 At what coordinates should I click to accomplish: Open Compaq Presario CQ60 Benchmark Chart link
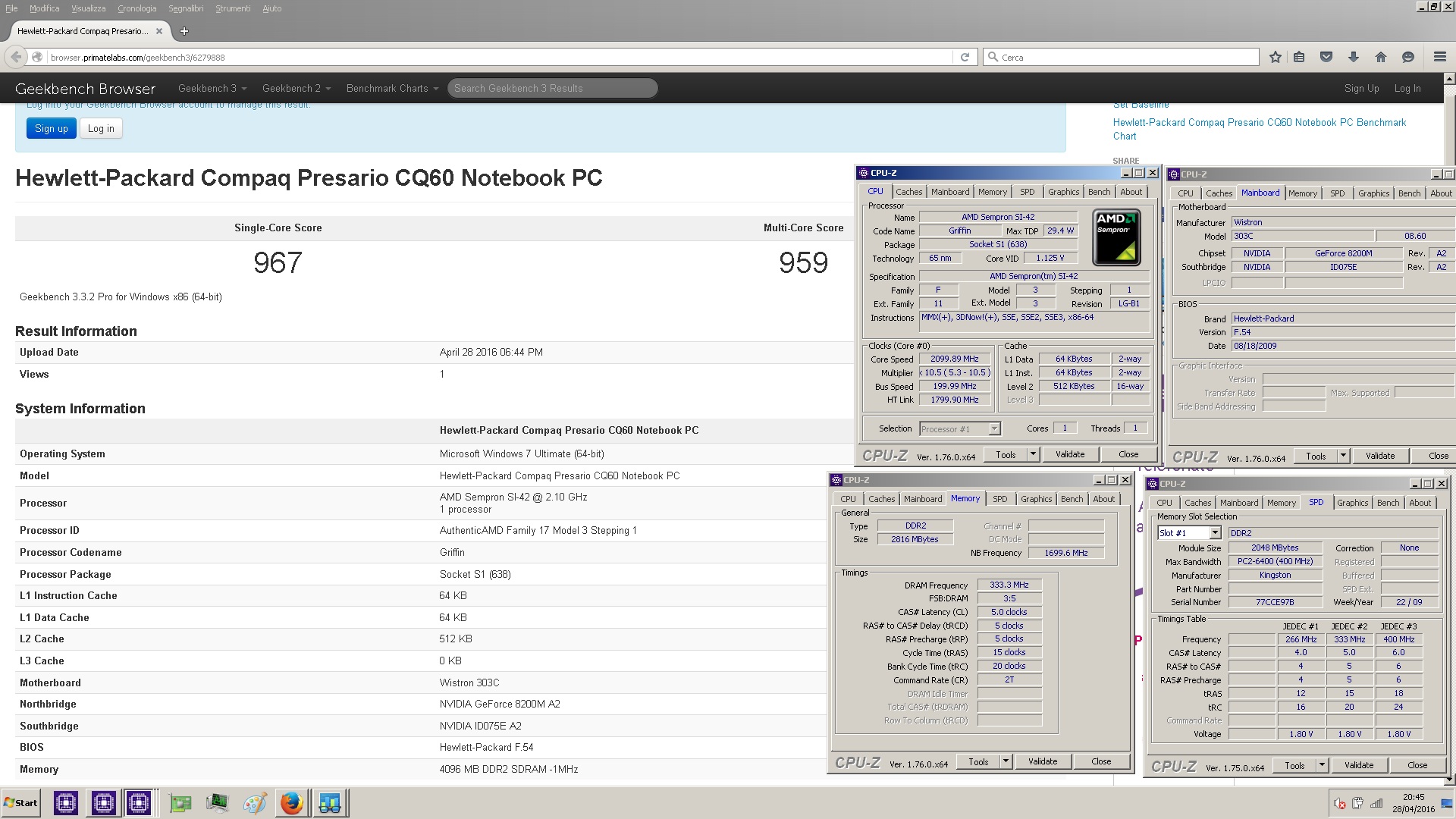click(1259, 129)
